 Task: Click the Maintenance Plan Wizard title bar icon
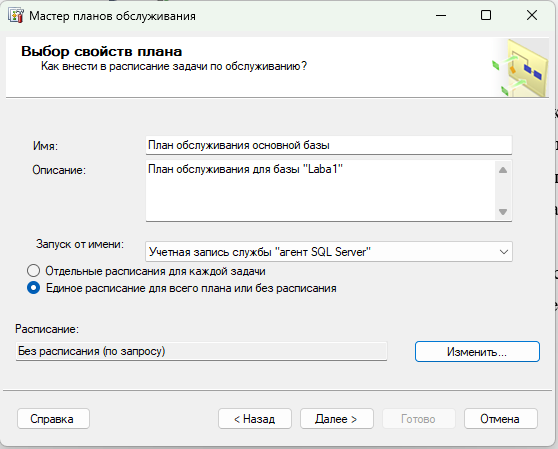pyautogui.click(x=16, y=16)
